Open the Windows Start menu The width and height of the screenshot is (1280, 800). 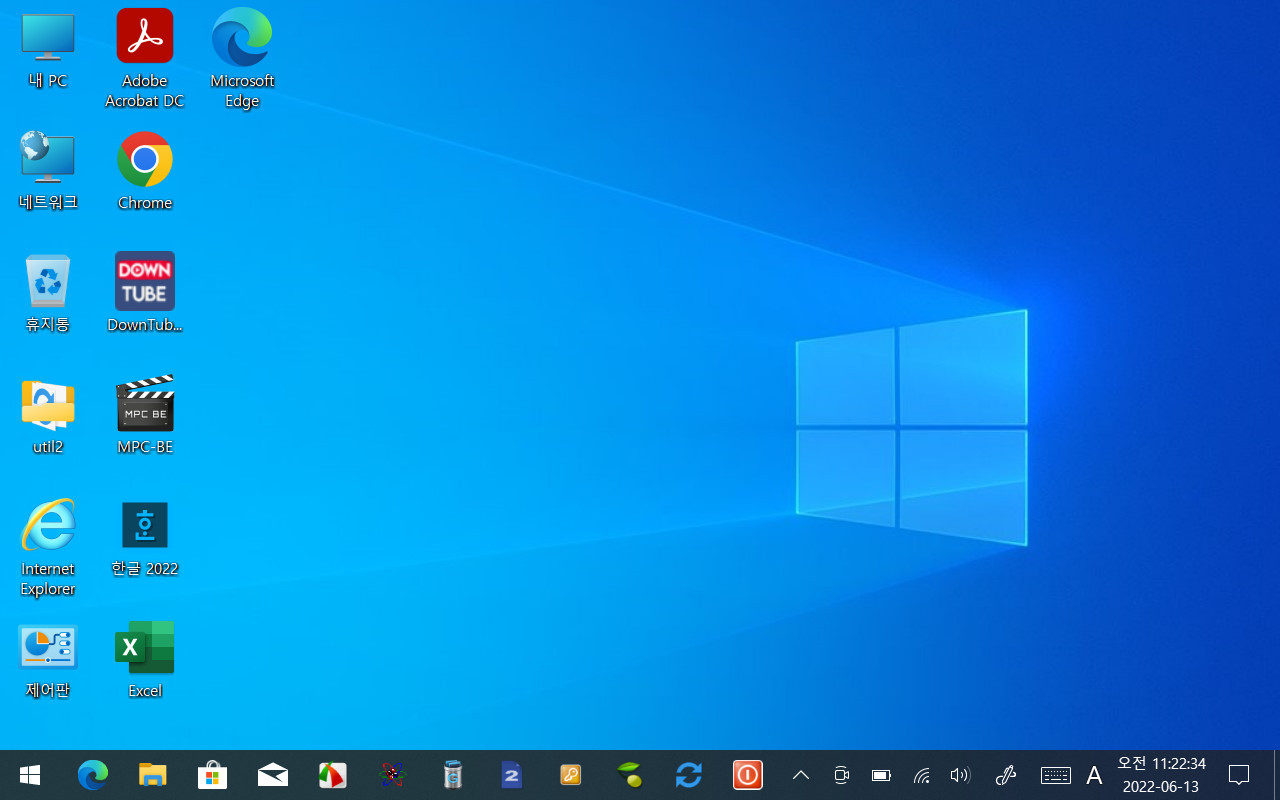coord(30,775)
